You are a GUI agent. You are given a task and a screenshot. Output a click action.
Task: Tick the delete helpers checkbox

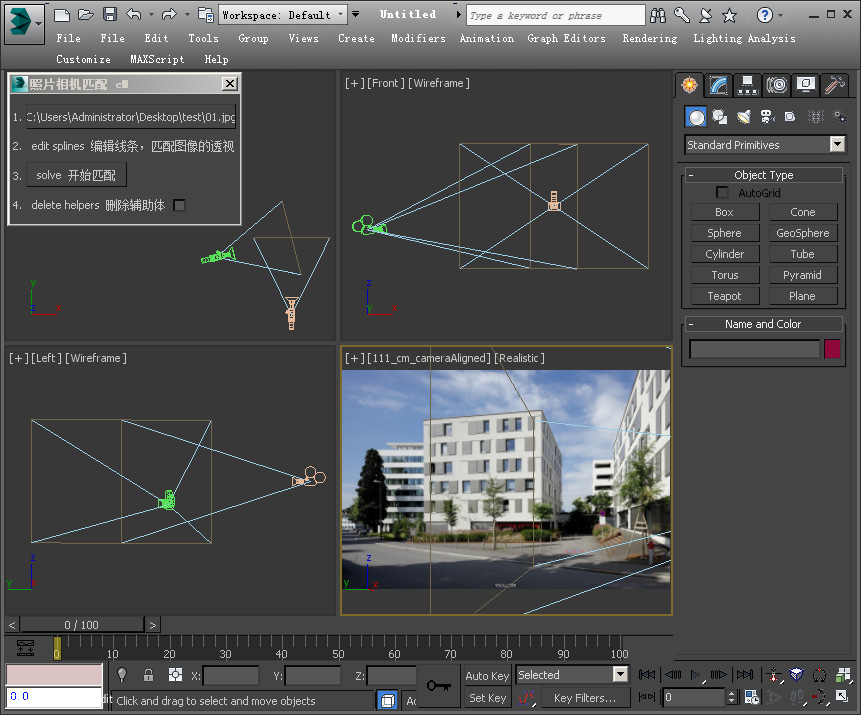coord(180,205)
